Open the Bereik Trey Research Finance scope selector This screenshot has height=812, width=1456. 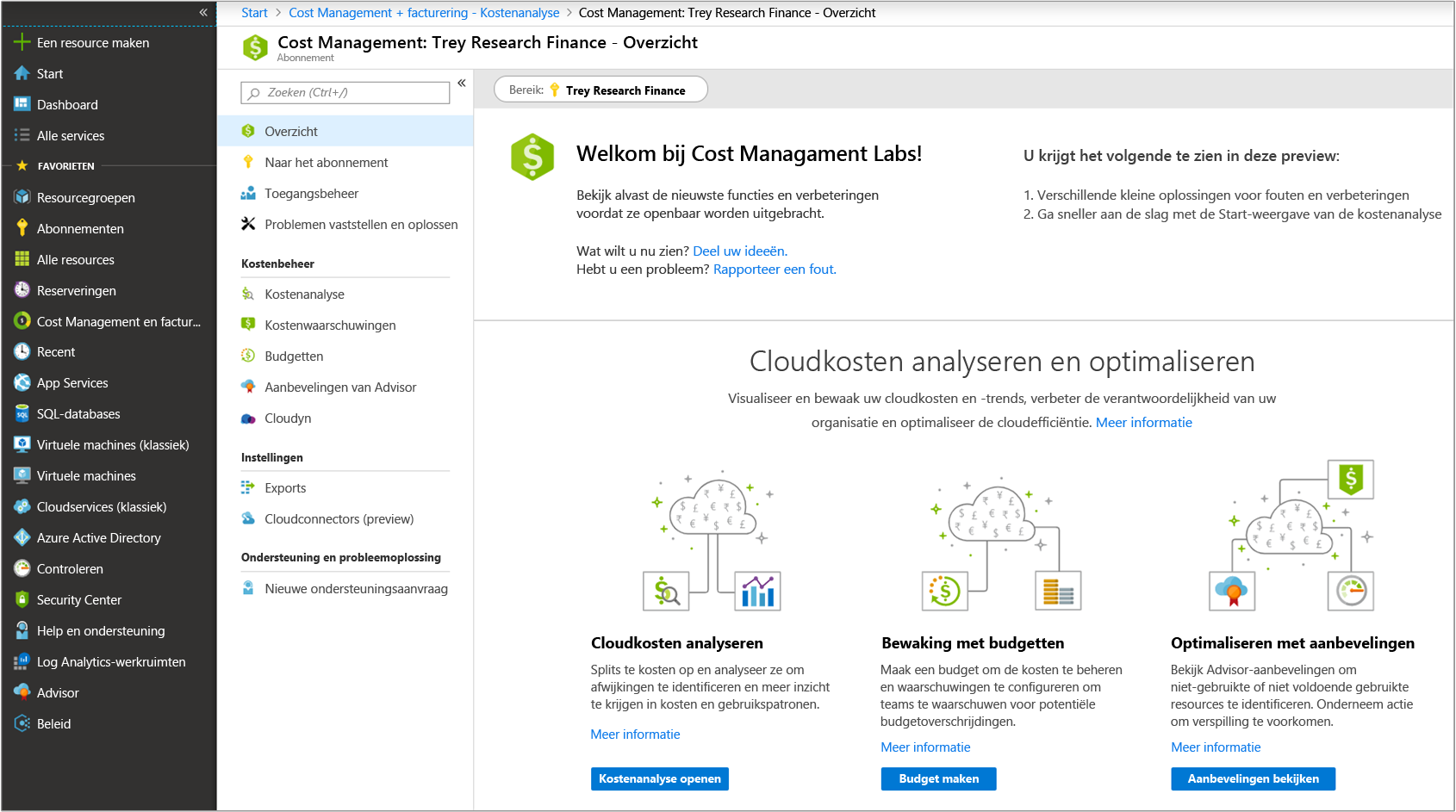pos(600,90)
